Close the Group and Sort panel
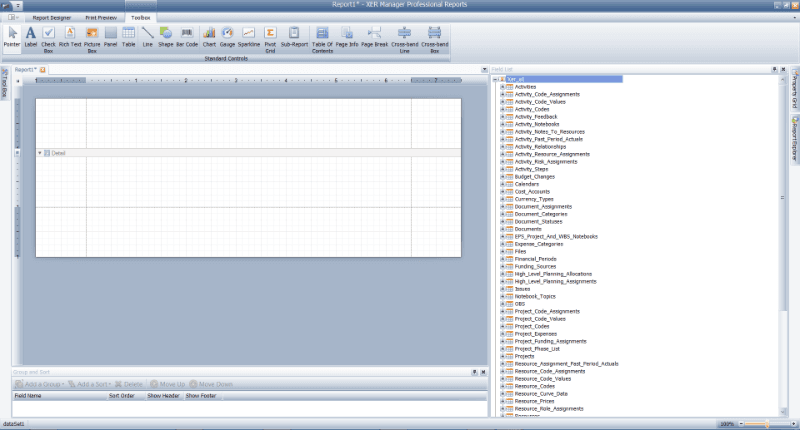This screenshot has width=800, height=430. (483, 372)
